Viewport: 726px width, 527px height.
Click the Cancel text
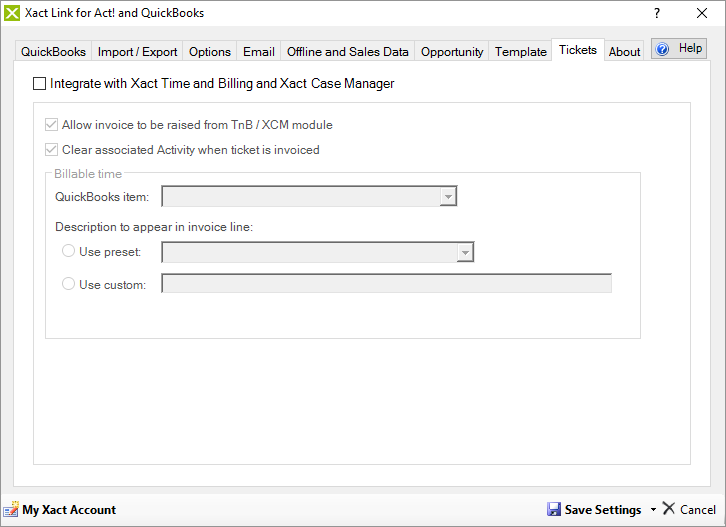pyautogui.click(x=698, y=509)
